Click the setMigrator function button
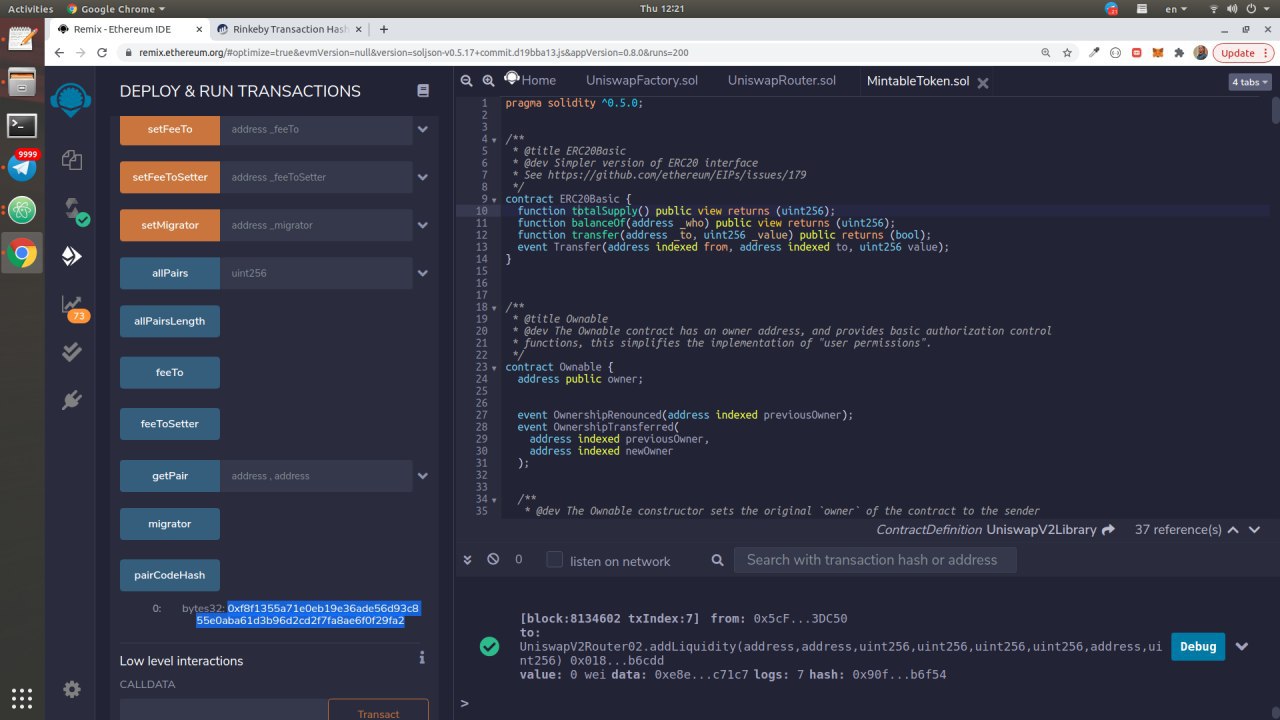The width and height of the screenshot is (1280, 720). point(170,225)
